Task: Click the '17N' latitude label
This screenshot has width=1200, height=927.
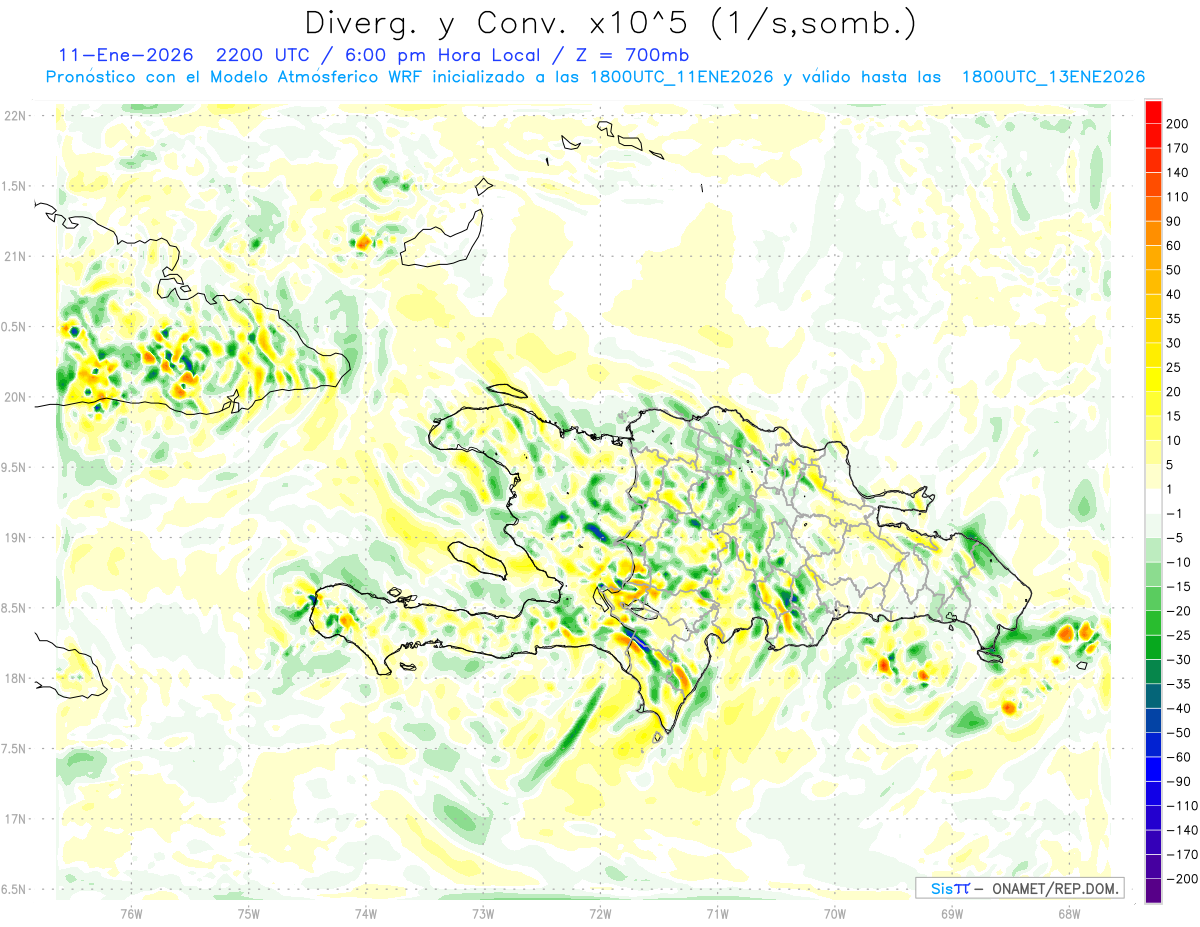Action: pyautogui.click(x=14, y=819)
